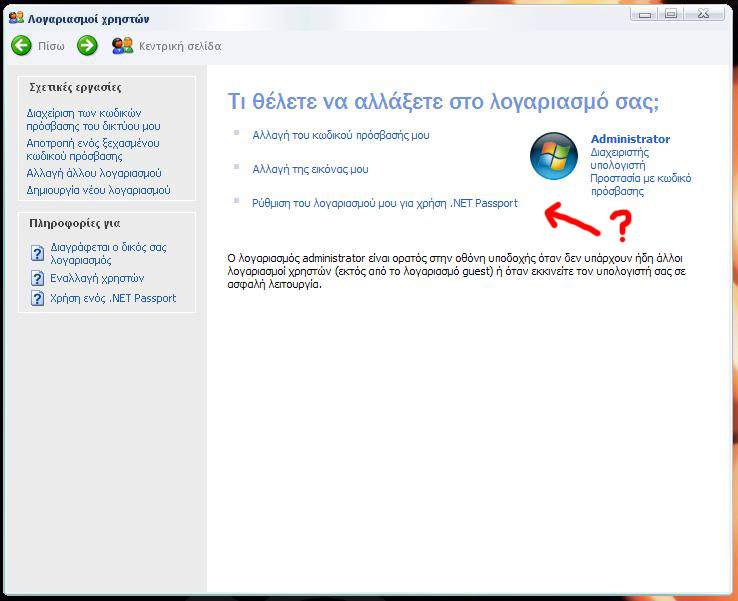
Task: Select Δημιουργία νέου λογαριασμού link
Action: coord(98,190)
